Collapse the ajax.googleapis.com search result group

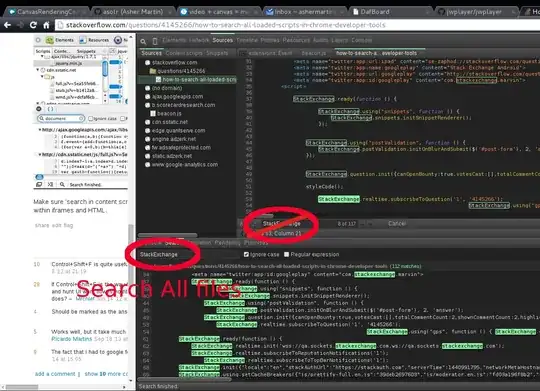point(40,130)
